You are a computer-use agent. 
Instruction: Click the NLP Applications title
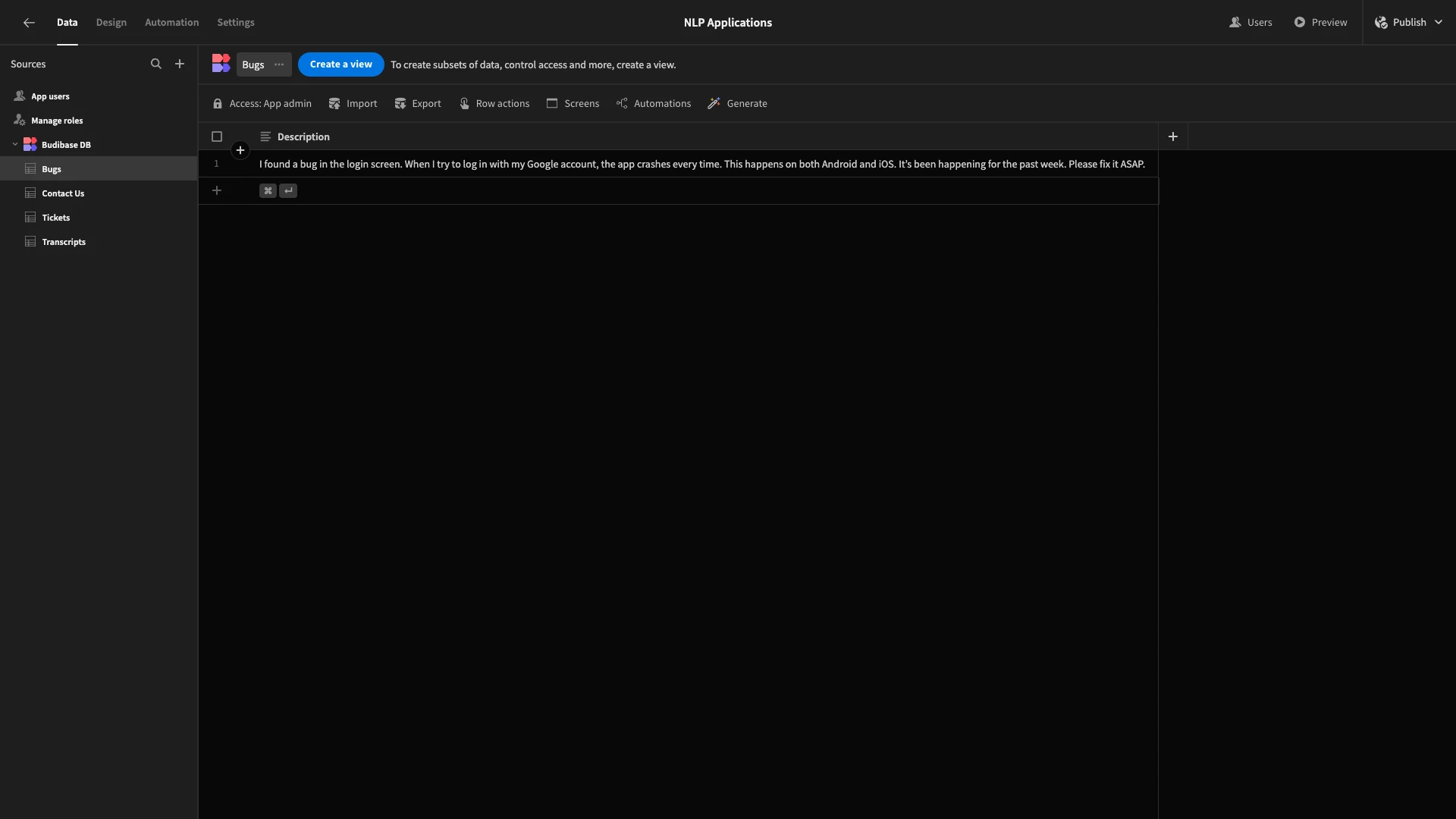click(728, 23)
